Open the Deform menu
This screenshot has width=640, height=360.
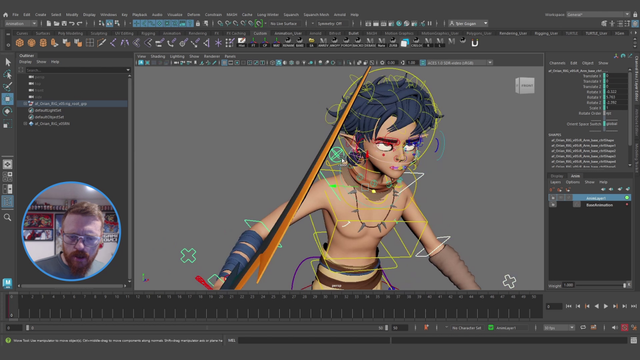(193, 15)
